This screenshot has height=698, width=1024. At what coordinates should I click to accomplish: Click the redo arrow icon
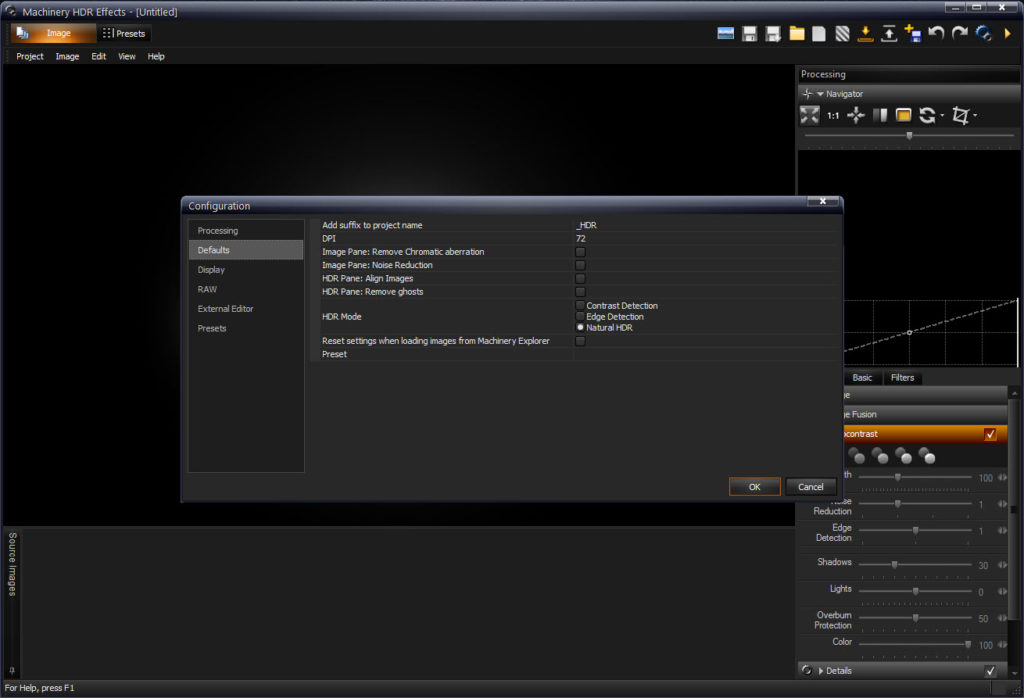point(959,33)
